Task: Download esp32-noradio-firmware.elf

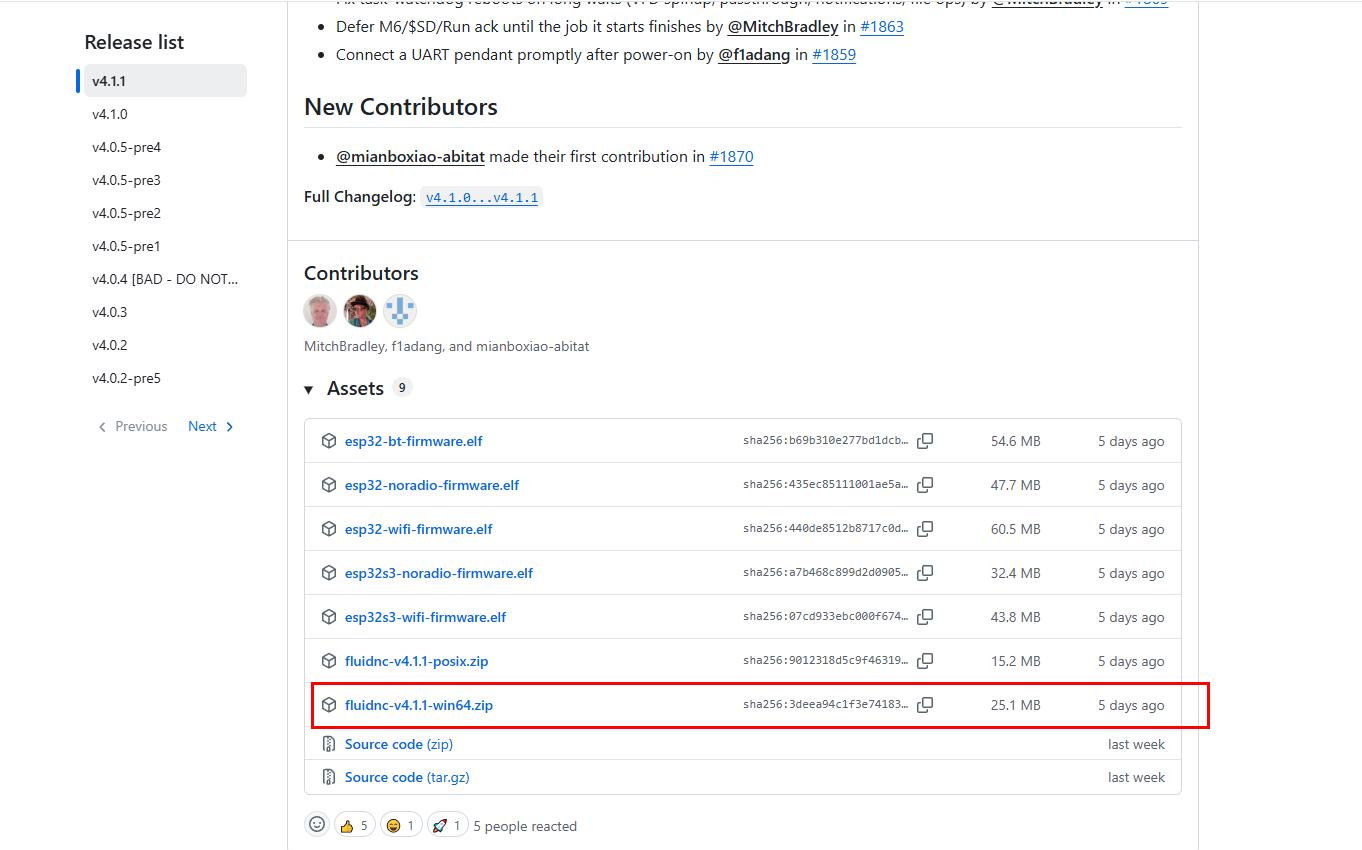Action: pos(432,485)
